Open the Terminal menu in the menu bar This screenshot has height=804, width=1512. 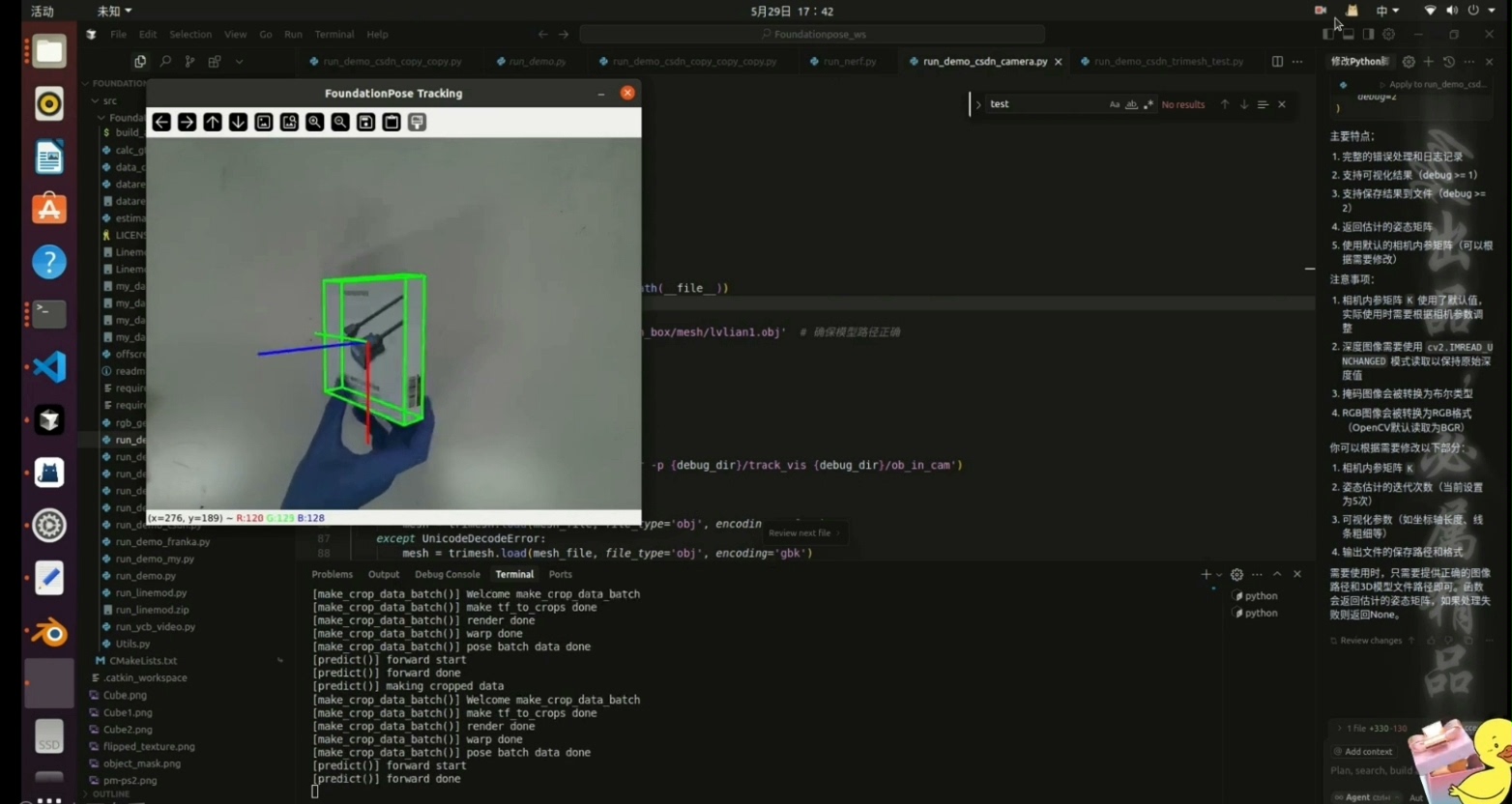334,34
